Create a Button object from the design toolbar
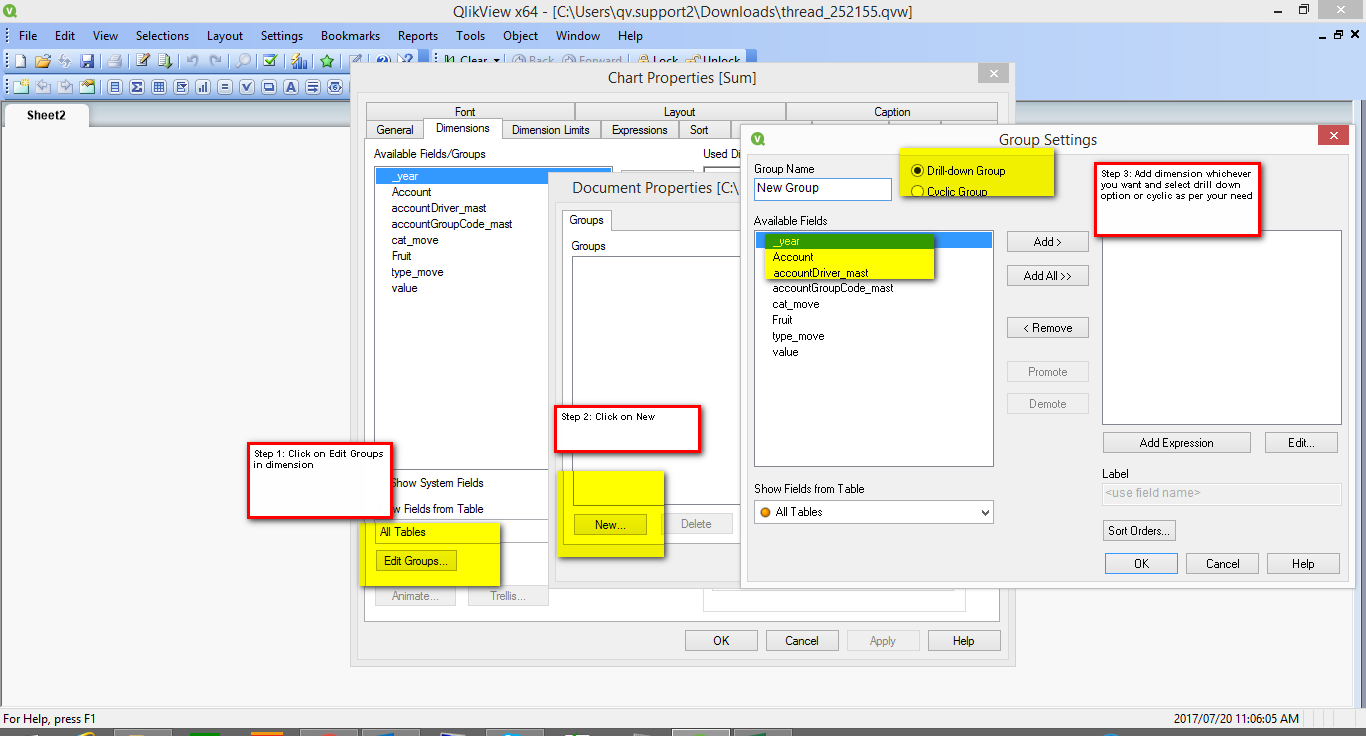The image size is (1366, 736). tap(269, 87)
